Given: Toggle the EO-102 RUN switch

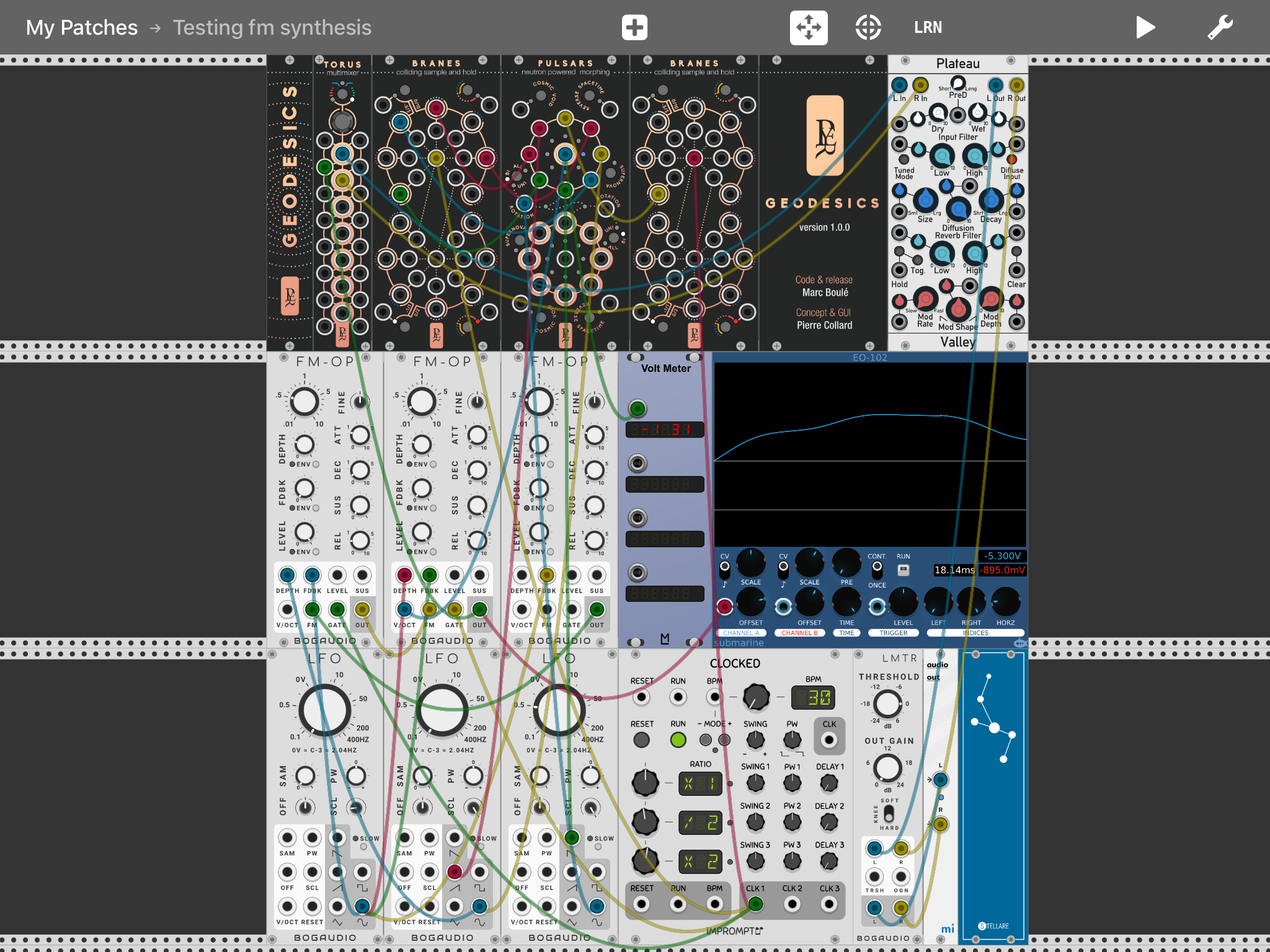Looking at the screenshot, I should coord(904,569).
